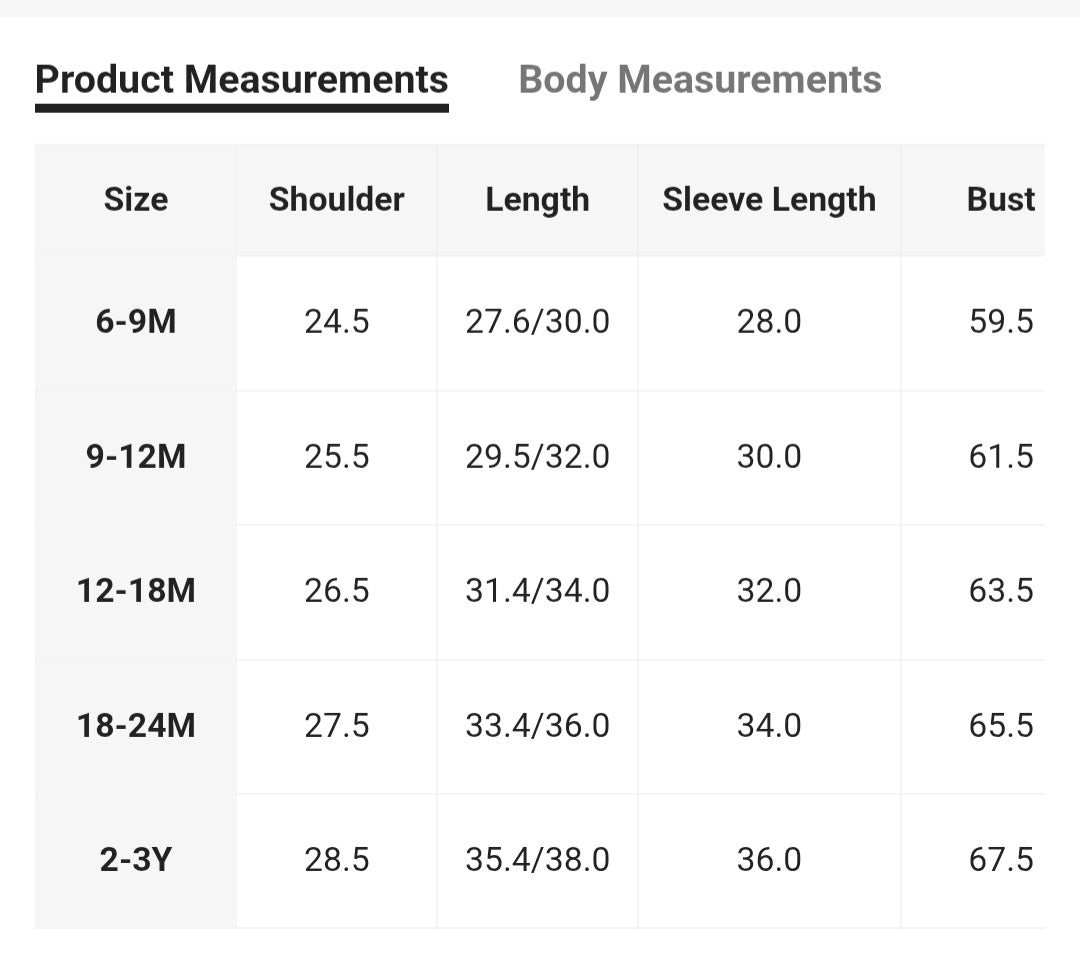Click bust value 65.5 for 18-24M
The width and height of the screenshot is (1080, 957).
point(1000,725)
